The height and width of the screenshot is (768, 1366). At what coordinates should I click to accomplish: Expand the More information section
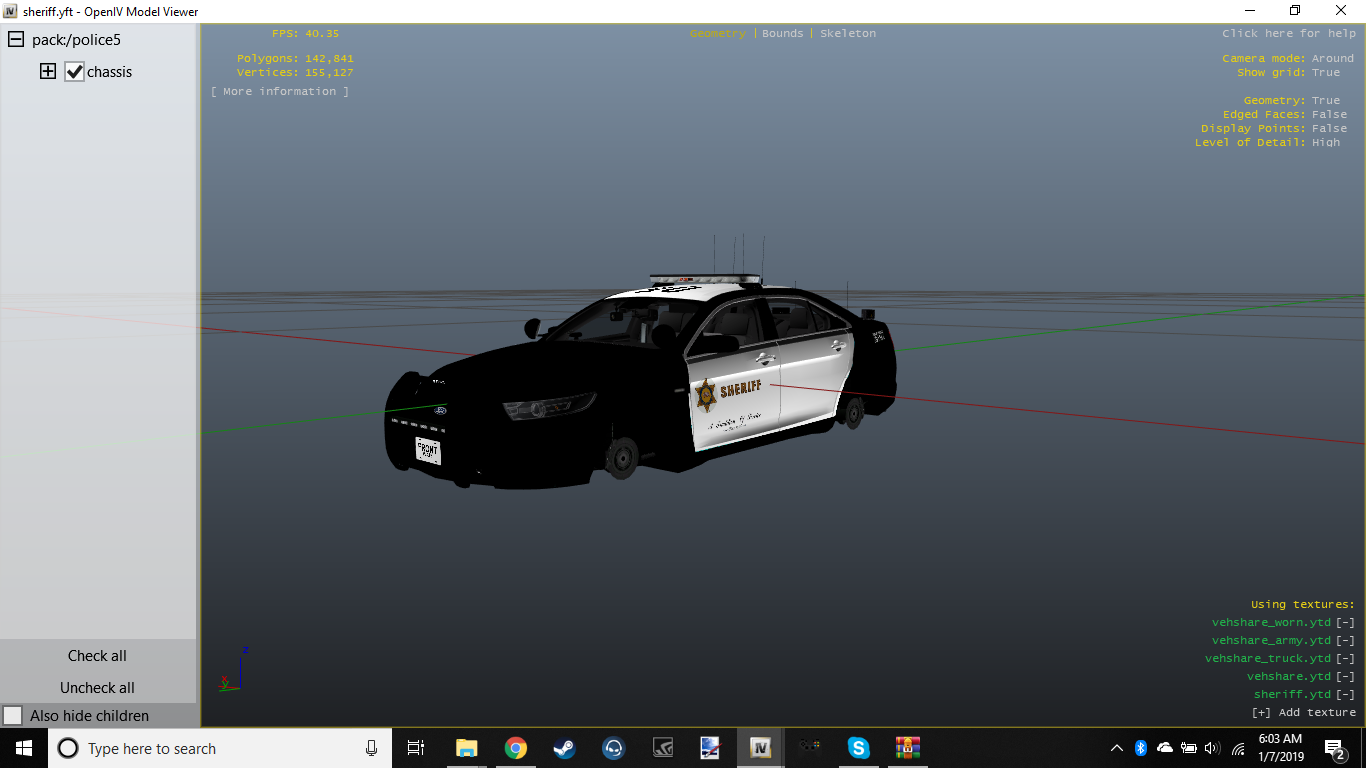click(x=280, y=92)
